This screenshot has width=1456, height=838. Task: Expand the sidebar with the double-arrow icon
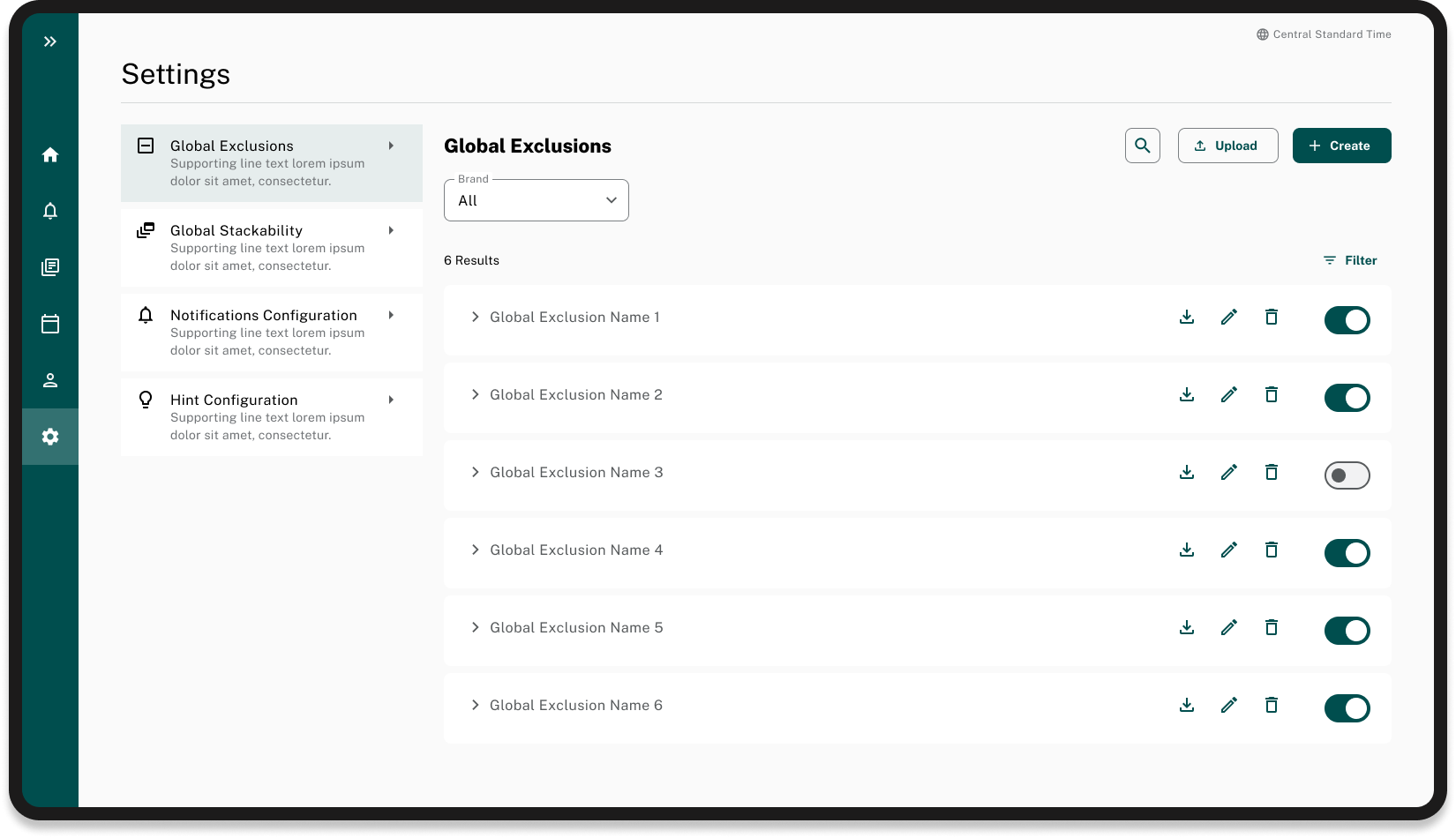point(50,41)
